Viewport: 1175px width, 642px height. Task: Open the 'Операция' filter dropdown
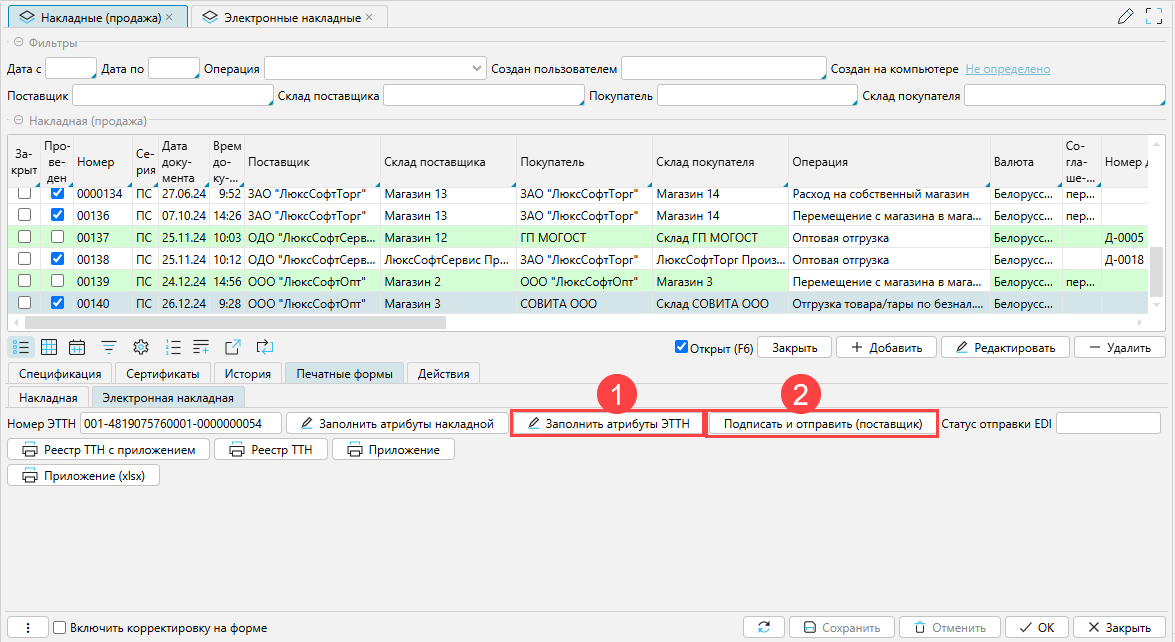click(476, 68)
